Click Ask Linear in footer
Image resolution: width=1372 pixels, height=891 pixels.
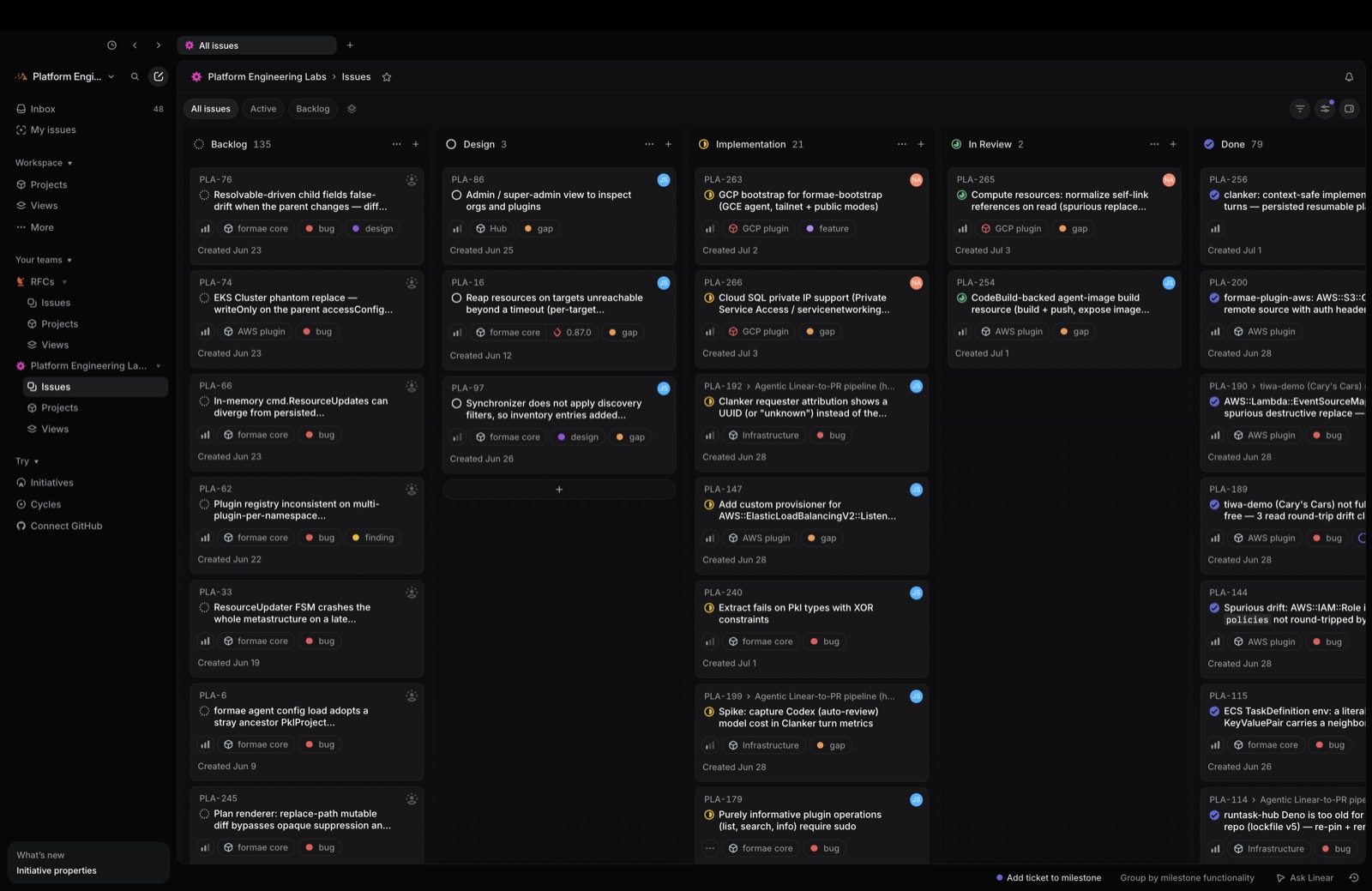coord(1305,877)
